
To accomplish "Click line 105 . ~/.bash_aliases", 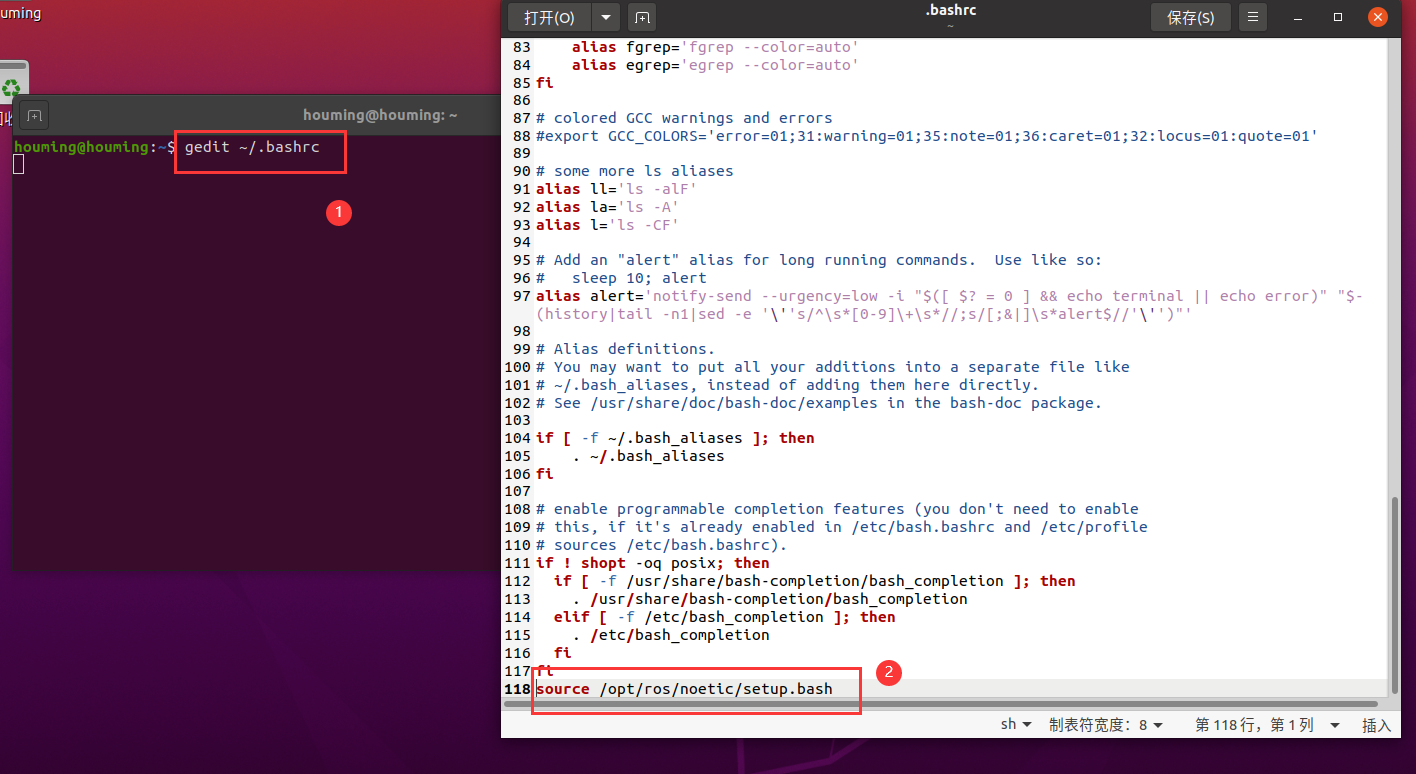I will point(648,456).
